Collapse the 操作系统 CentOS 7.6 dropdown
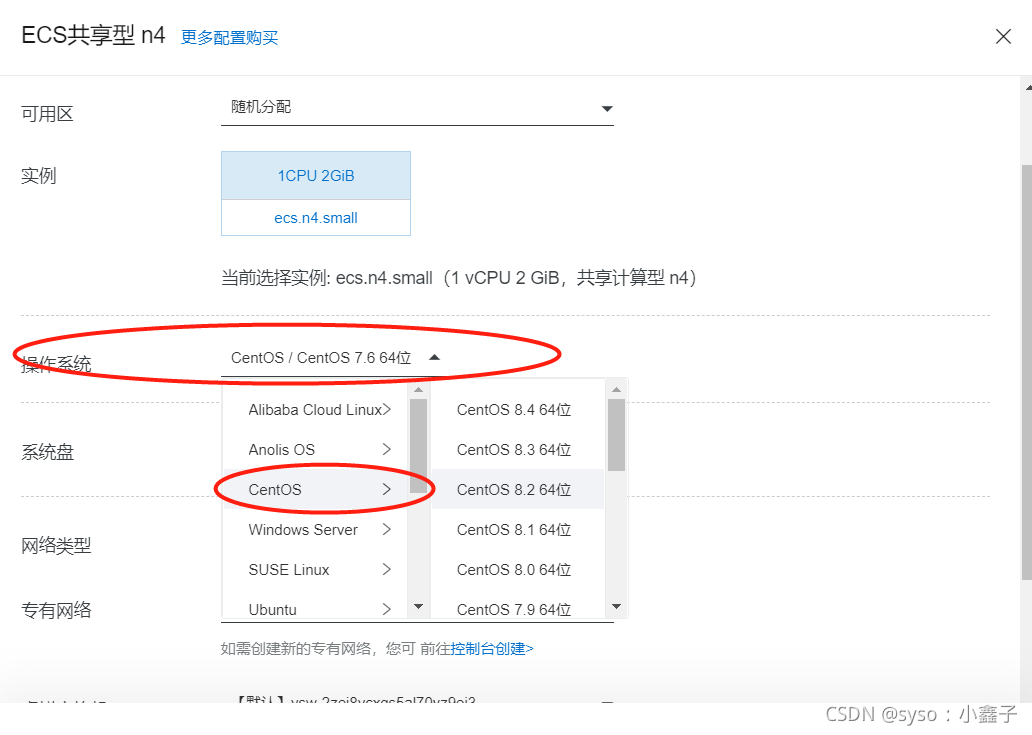The image size is (1032, 735). click(335, 358)
